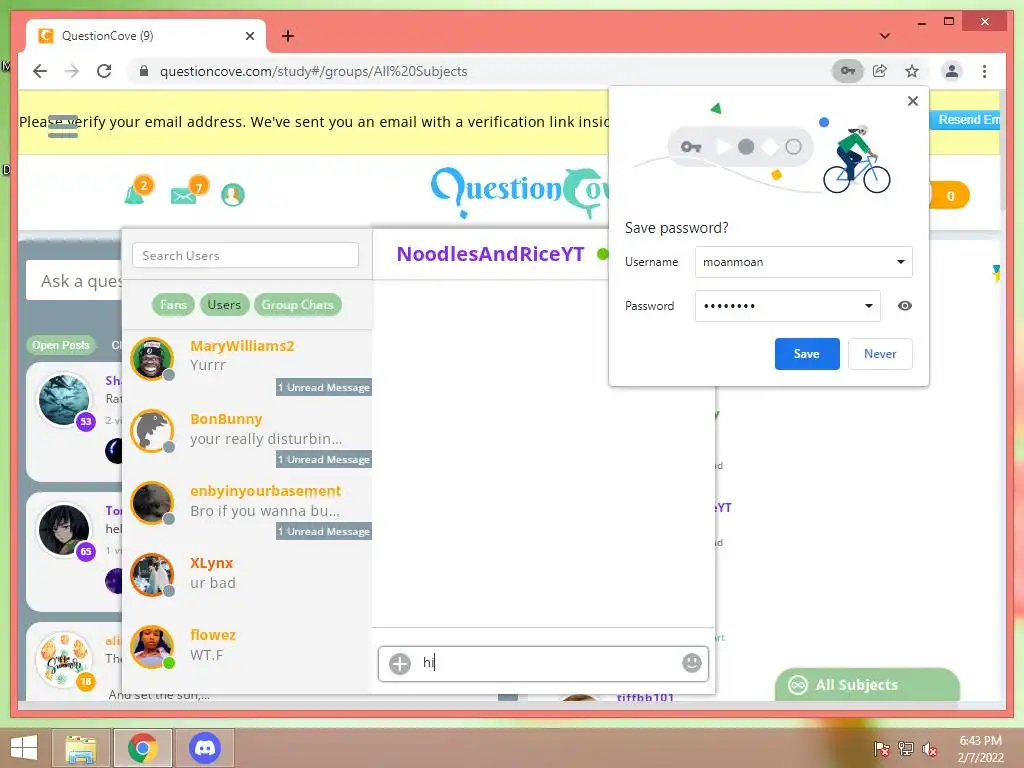Select the Users tab
The image size is (1024, 768).
coord(224,304)
